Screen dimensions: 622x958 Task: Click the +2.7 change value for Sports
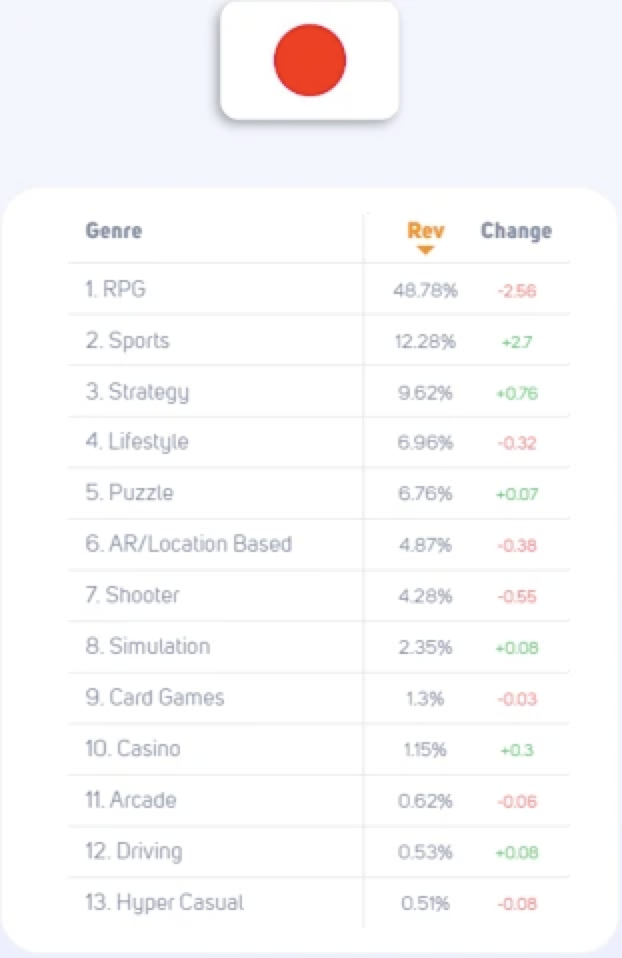pos(517,342)
